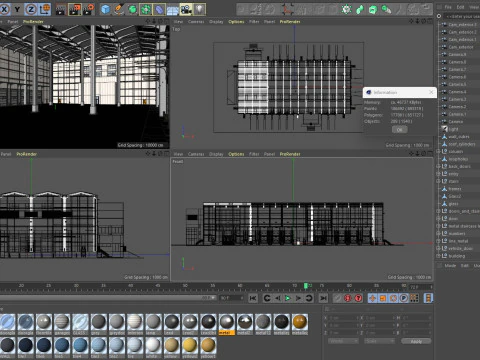The image size is (480, 360).
Task: Expand the numbers object
Action: pos(438,233)
